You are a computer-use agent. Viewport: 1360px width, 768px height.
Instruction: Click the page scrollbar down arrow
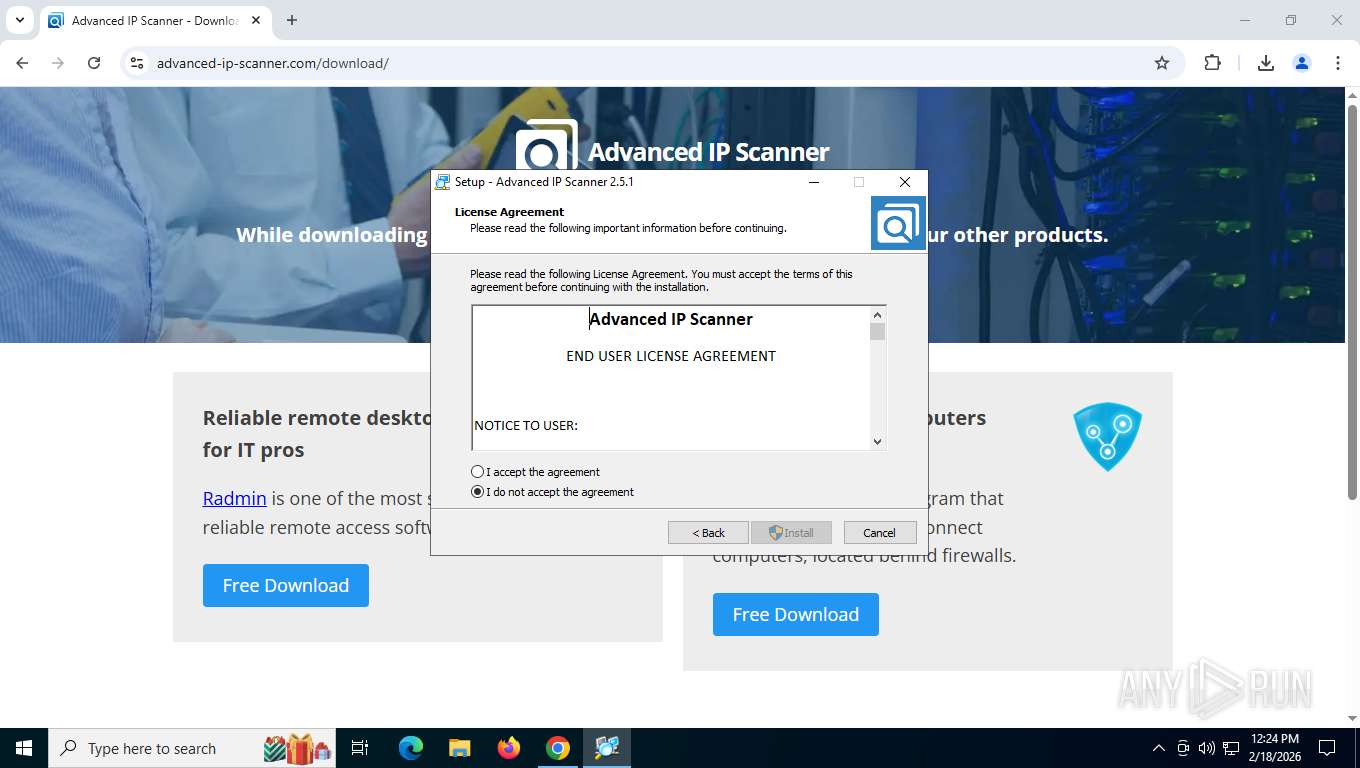point(1352,718)
